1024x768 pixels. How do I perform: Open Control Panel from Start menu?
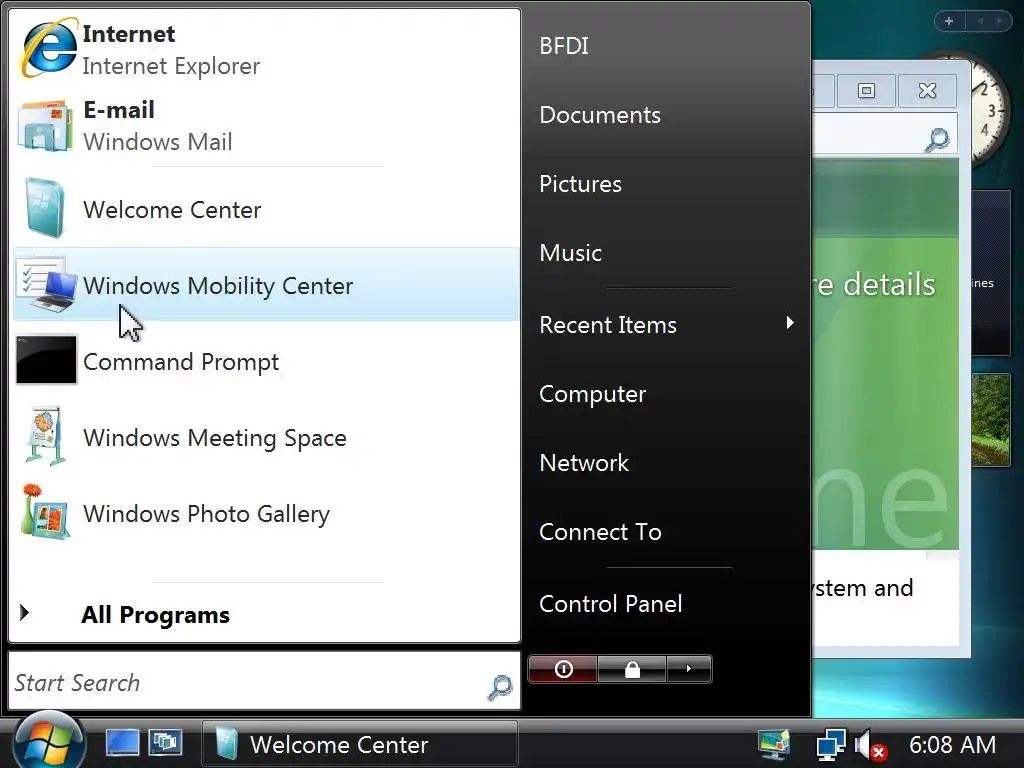611,604
